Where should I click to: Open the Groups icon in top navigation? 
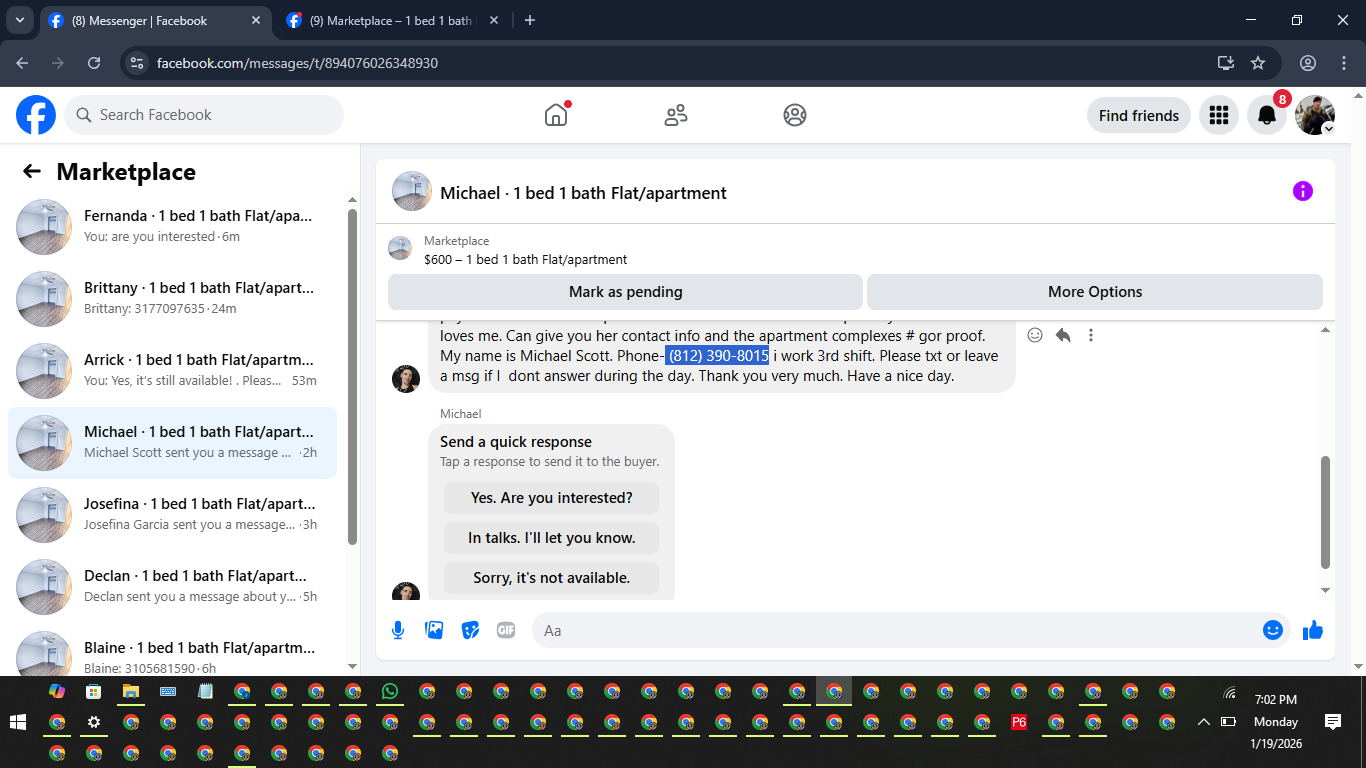(795, 115)
